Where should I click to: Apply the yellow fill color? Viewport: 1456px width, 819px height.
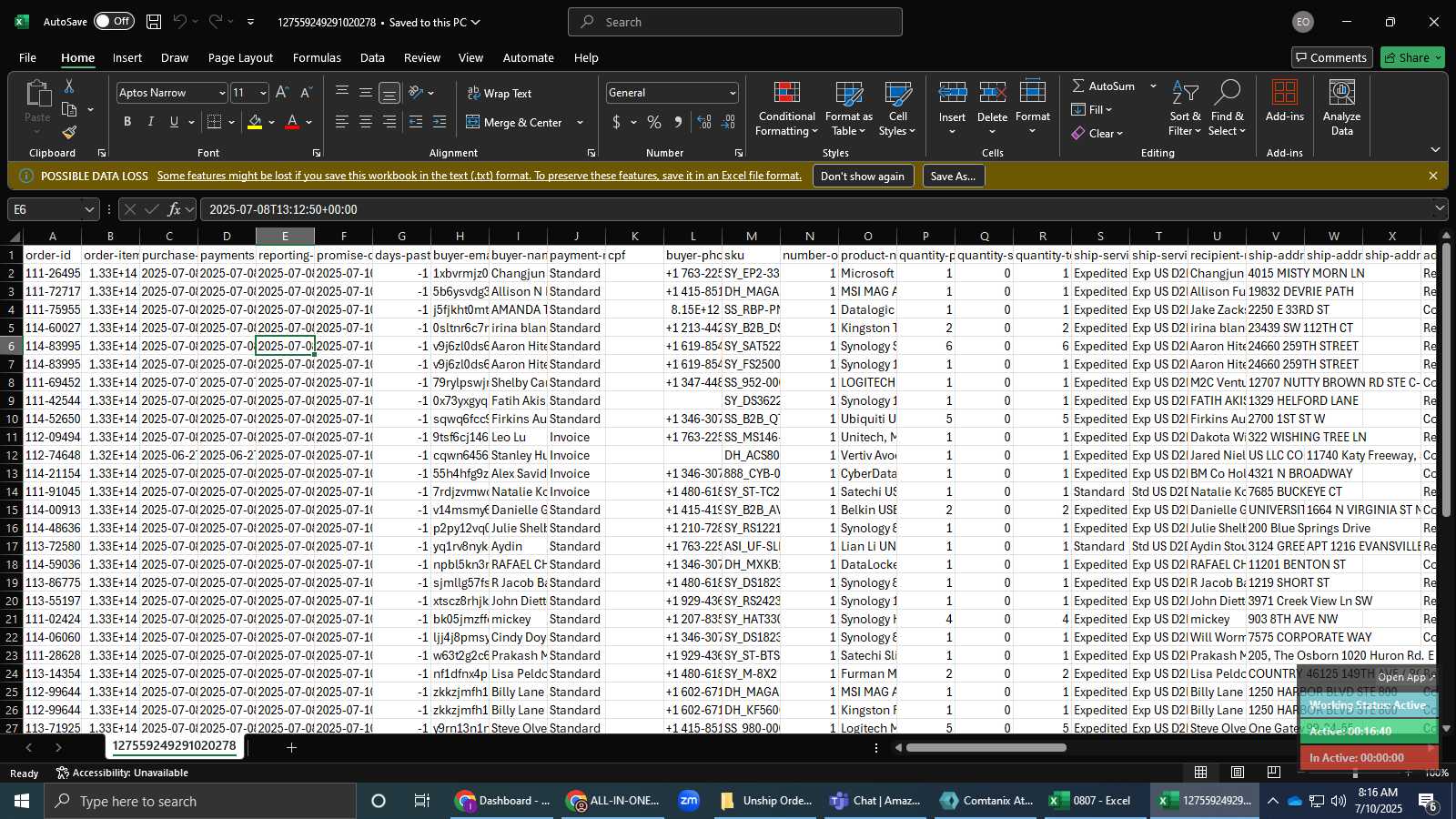[x=255, y=122]
